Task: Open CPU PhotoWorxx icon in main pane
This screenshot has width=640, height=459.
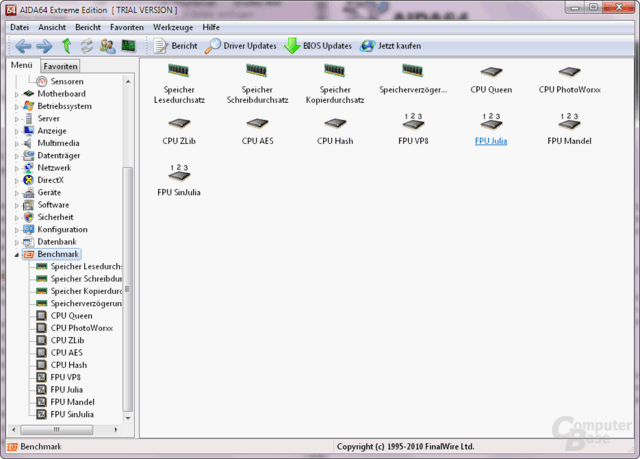Action: coord(569,72)
